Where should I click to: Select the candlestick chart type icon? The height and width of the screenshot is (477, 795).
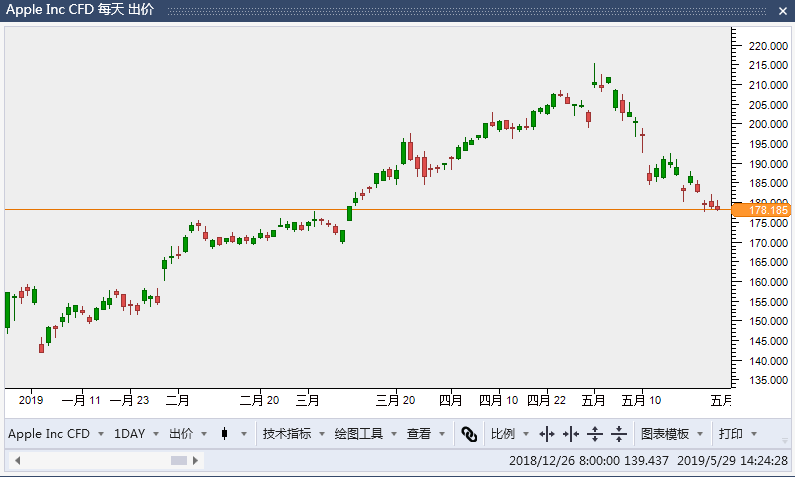tap(225, 434)
